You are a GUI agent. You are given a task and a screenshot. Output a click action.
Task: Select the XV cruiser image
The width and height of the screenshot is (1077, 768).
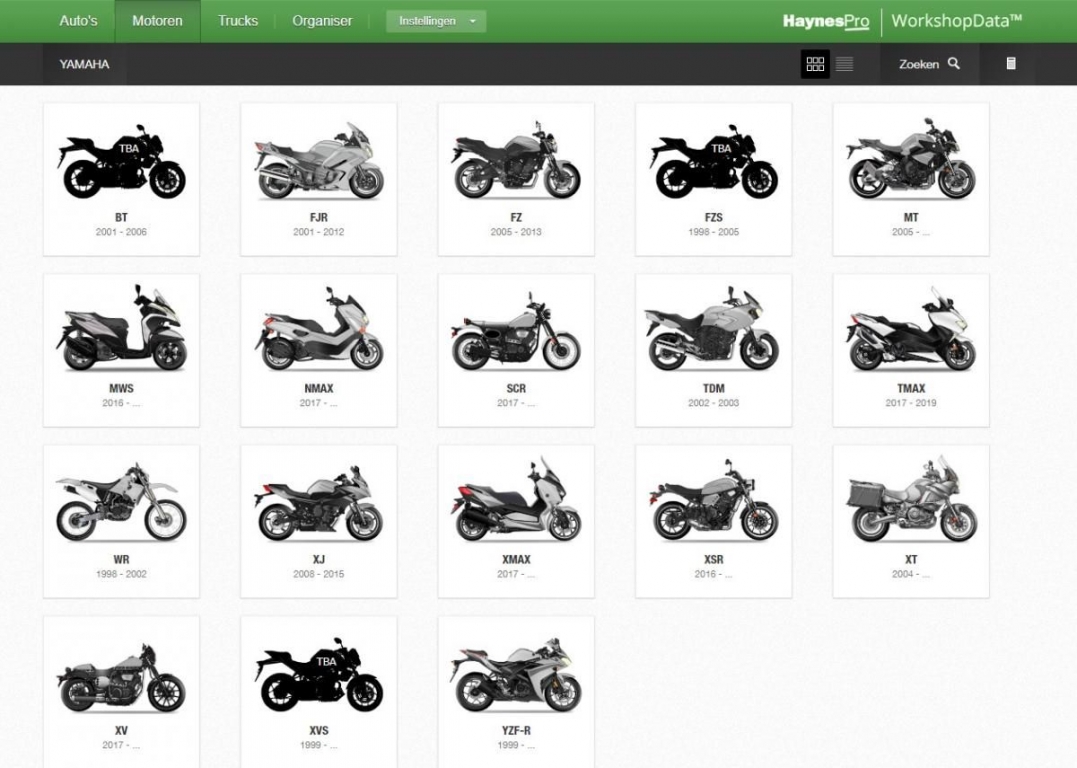point(121,678)
